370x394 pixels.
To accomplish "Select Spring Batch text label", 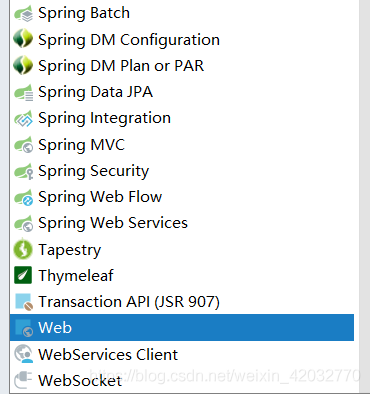I will pyautogui.click(x=84, y=14).
